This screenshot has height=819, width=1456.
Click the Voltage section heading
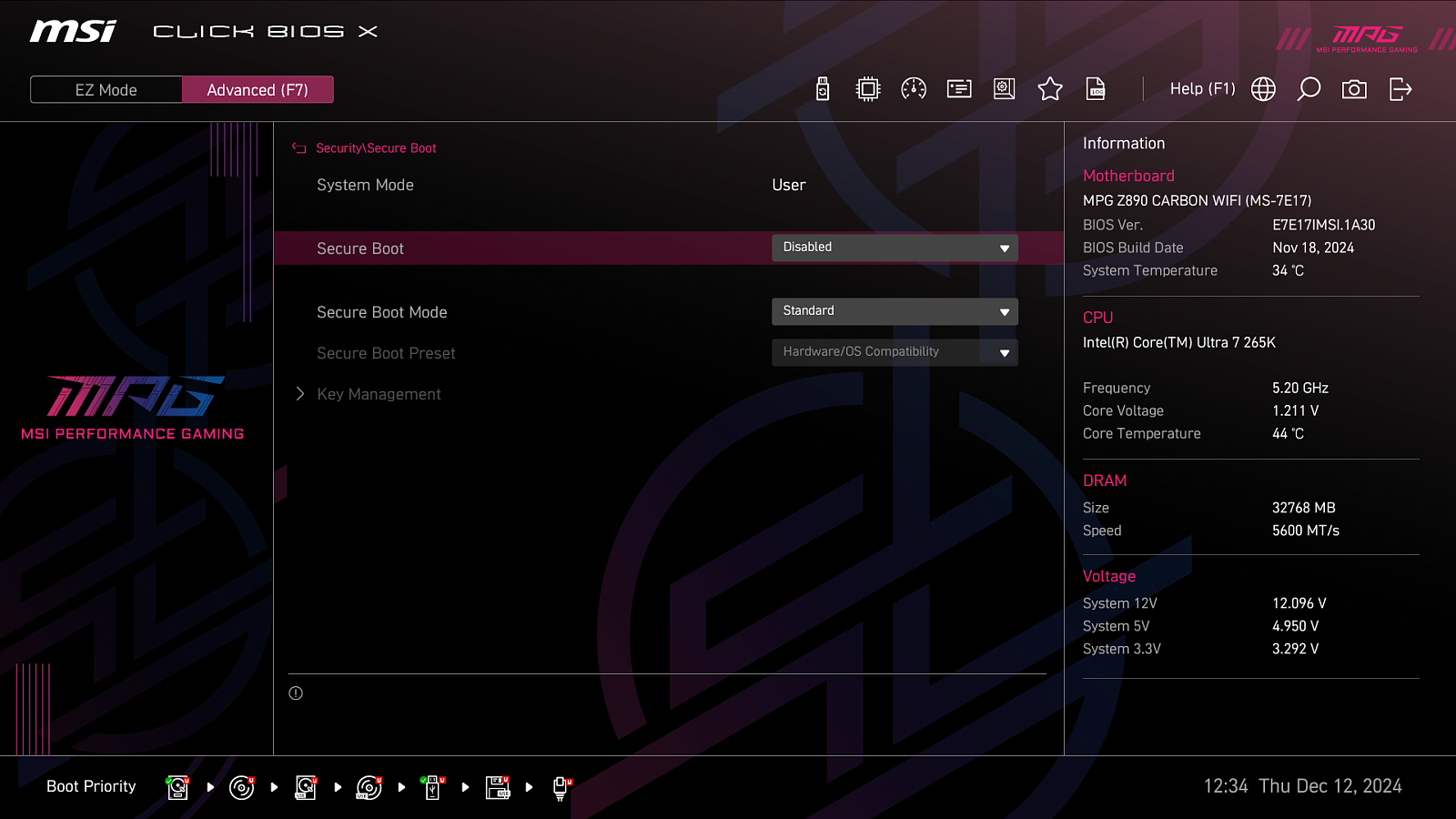(x=1109, y=576)
